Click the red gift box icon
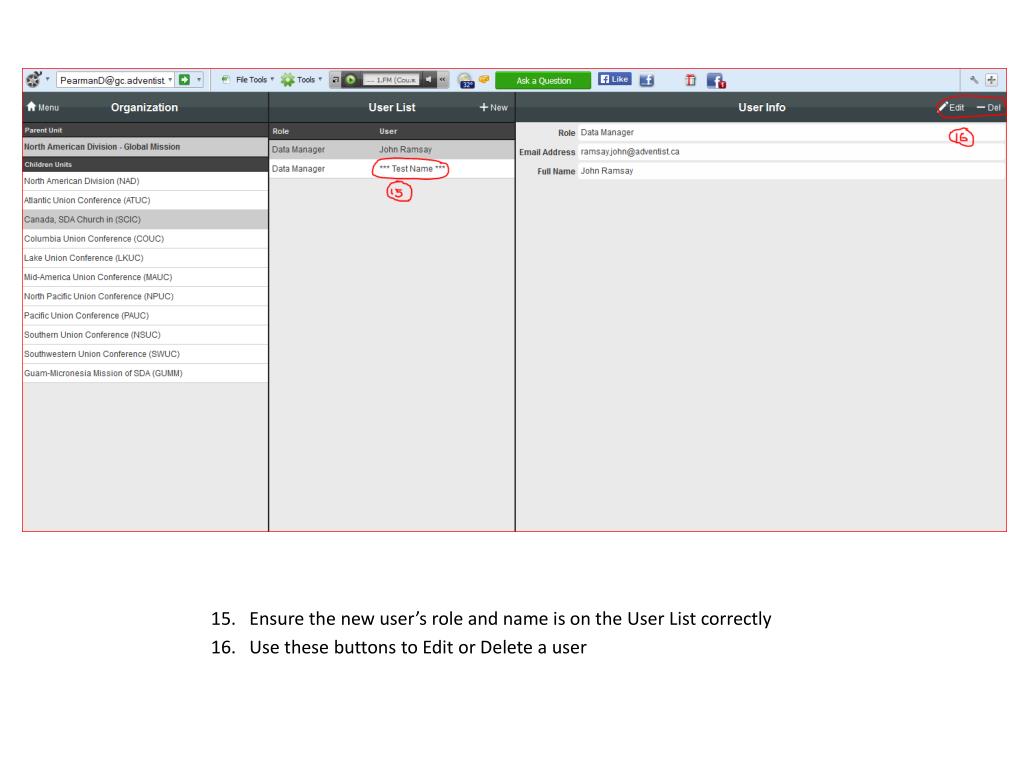Screen dimensions: 1024x768 (x=690, y=80)
